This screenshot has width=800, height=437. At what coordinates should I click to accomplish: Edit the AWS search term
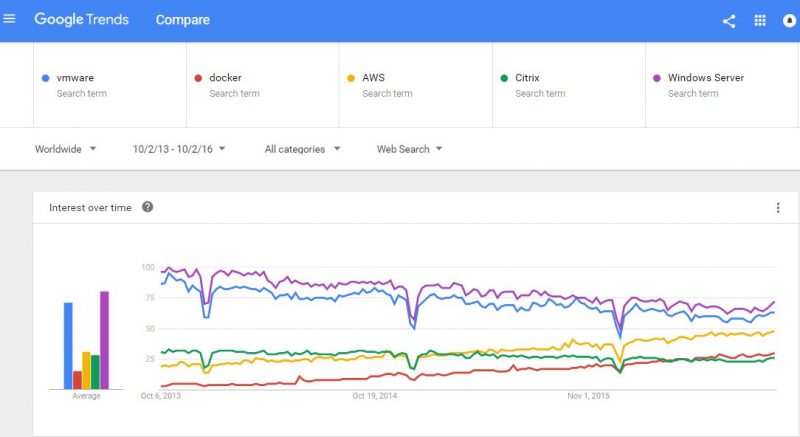[x=374, y=78]
